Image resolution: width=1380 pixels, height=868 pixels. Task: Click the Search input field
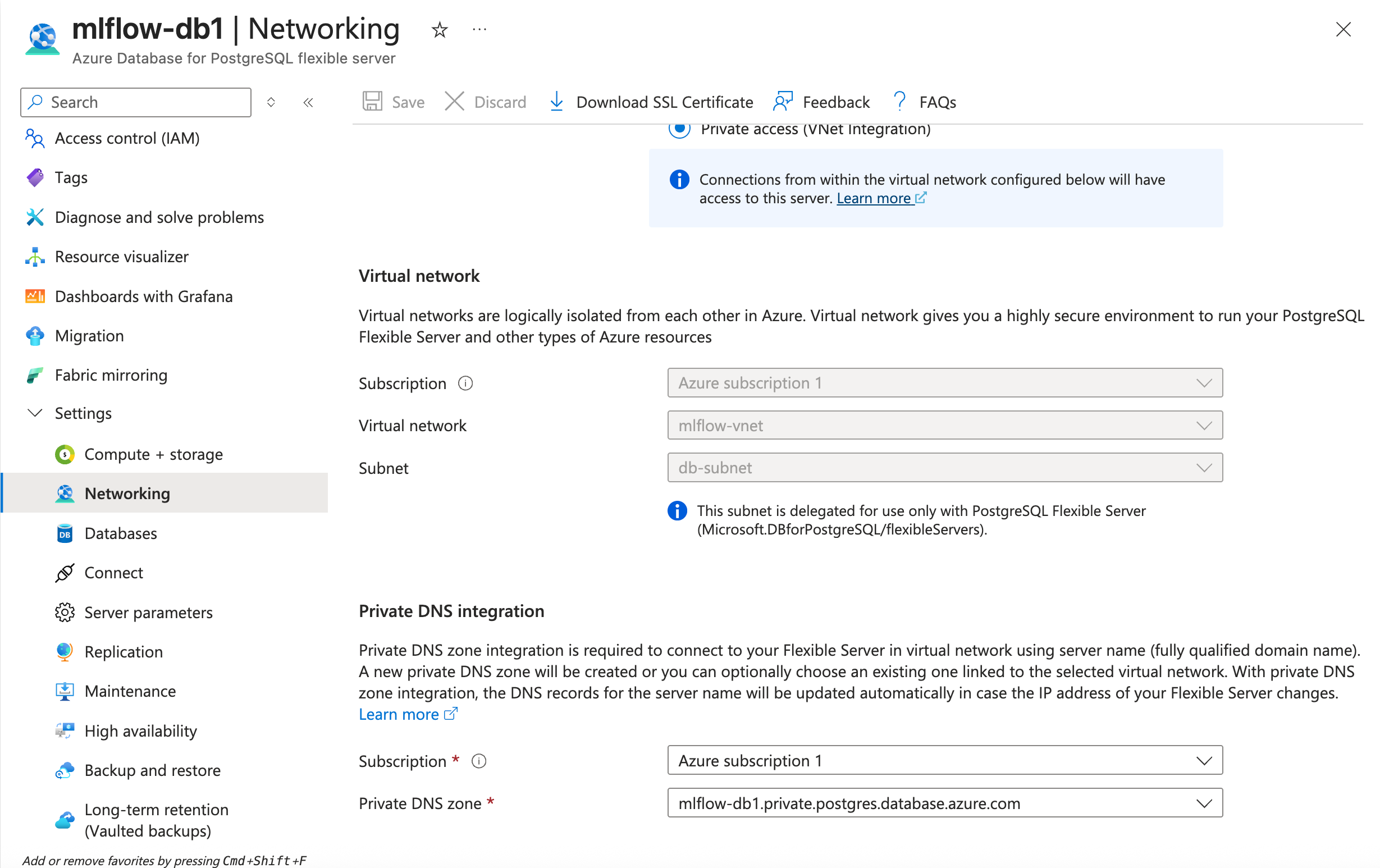click(135, 102)
